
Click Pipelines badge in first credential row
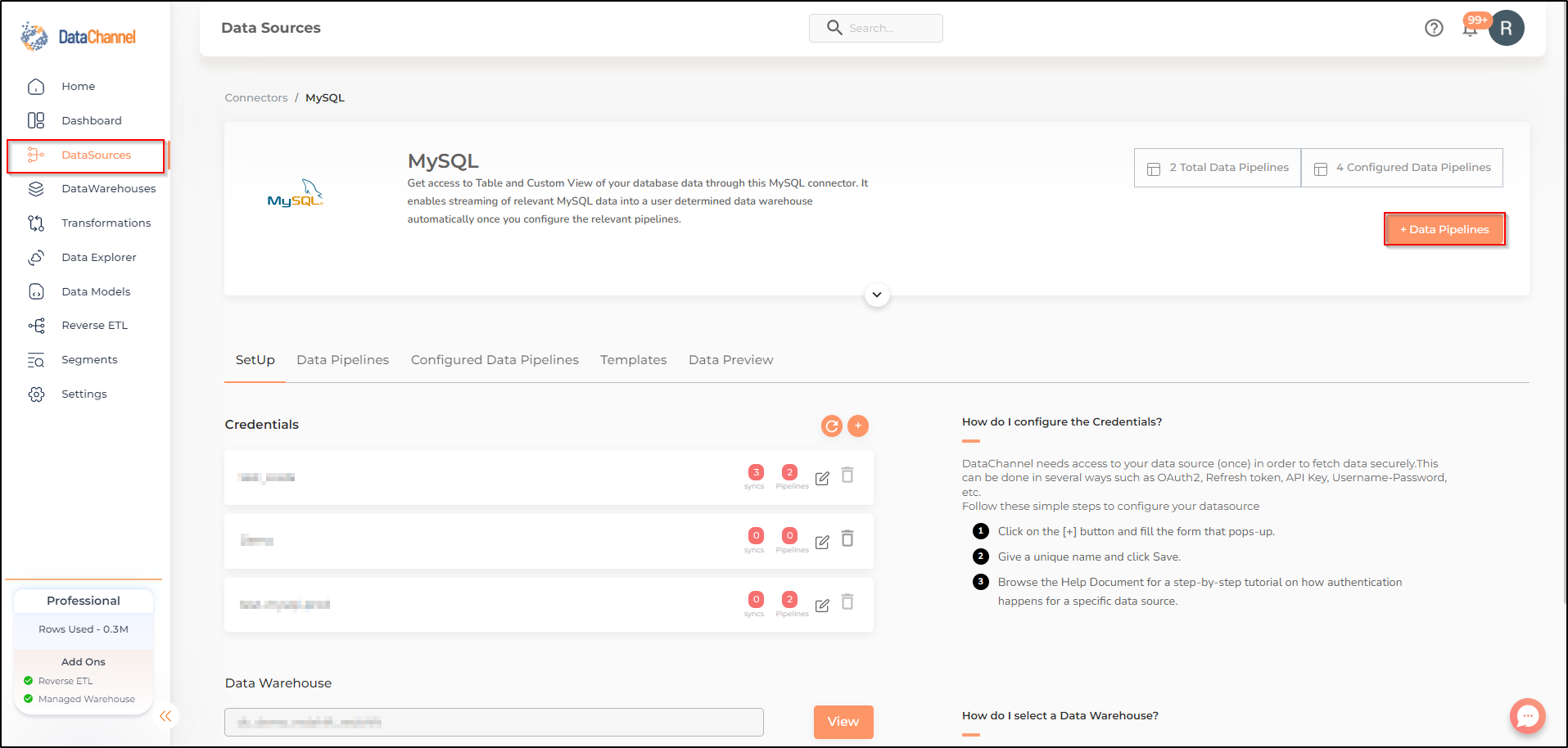pyautogui.click(x=789, y=472)
